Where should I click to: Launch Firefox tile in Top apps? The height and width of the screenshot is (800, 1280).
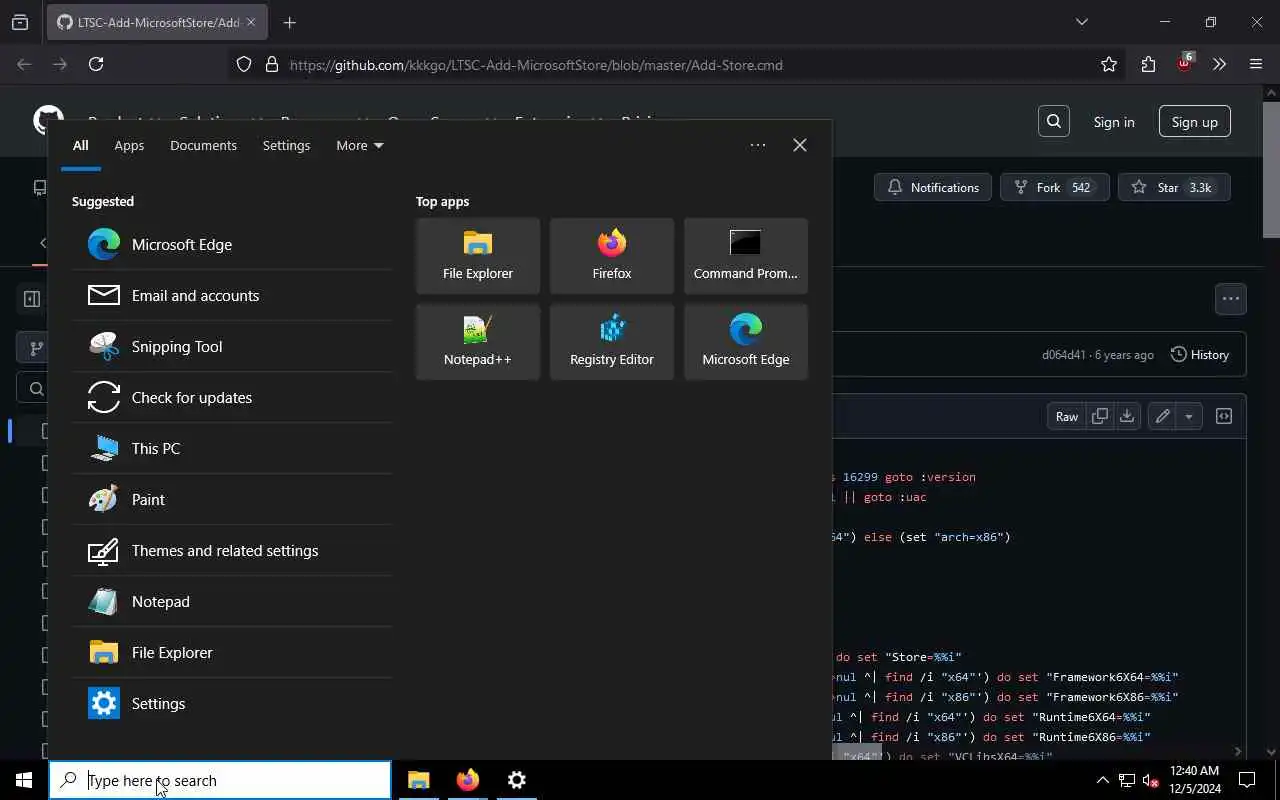(612, 256)
